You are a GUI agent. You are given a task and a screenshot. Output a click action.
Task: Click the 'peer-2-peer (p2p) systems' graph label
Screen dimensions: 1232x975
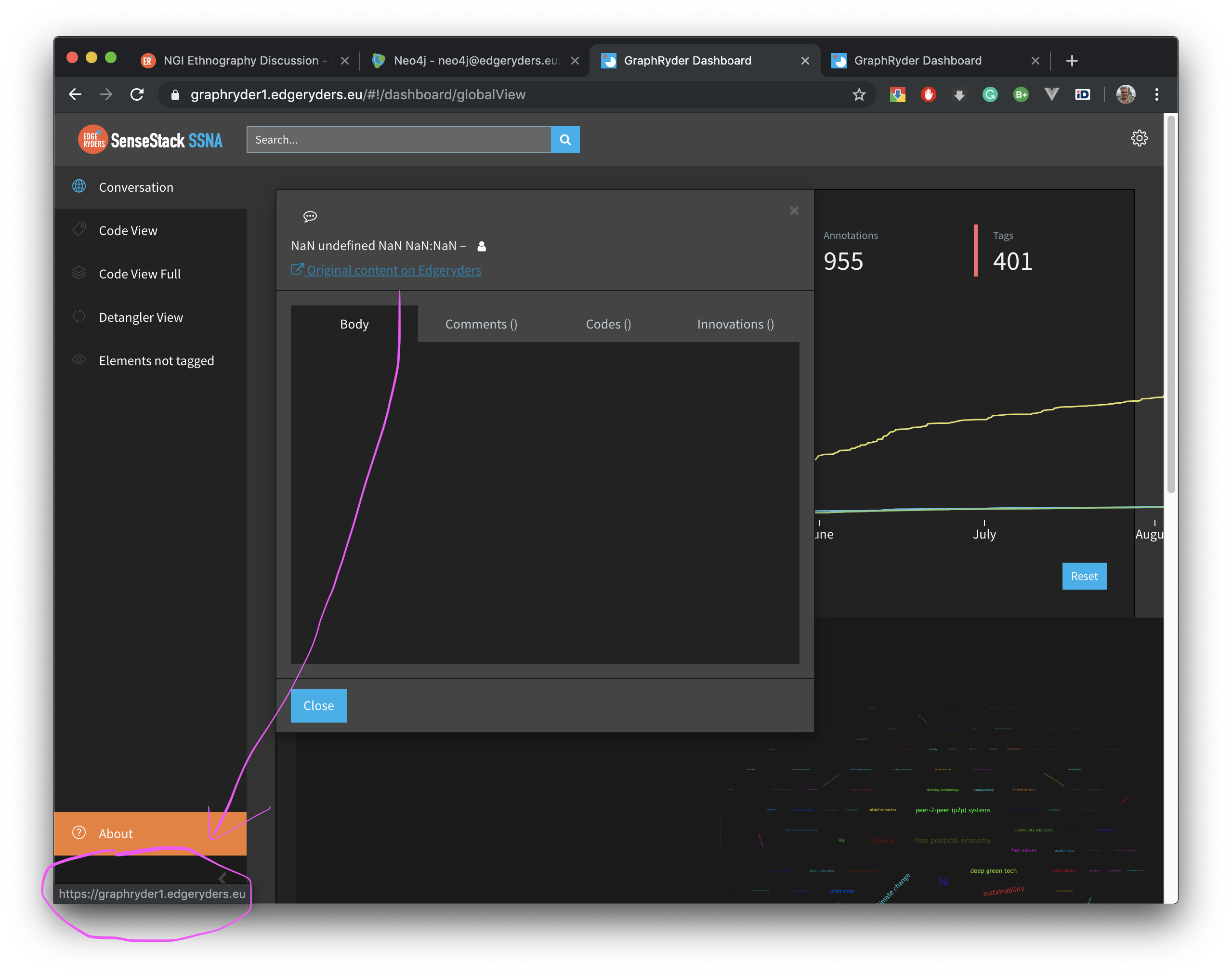(x=952, y=810)
